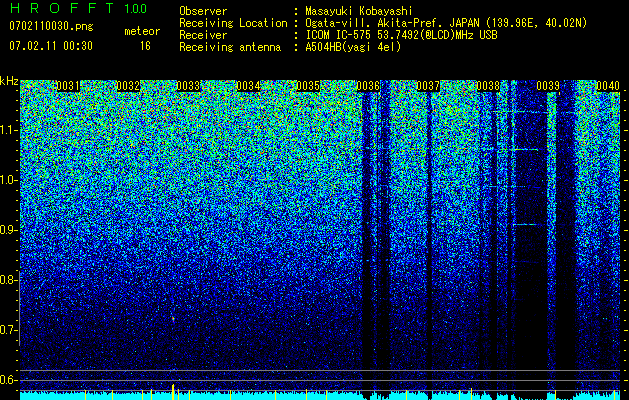The height and width of the screenshot is (400, 629).
Task: Click the date stamp 07.02.11 00:30
Action: 51,46
